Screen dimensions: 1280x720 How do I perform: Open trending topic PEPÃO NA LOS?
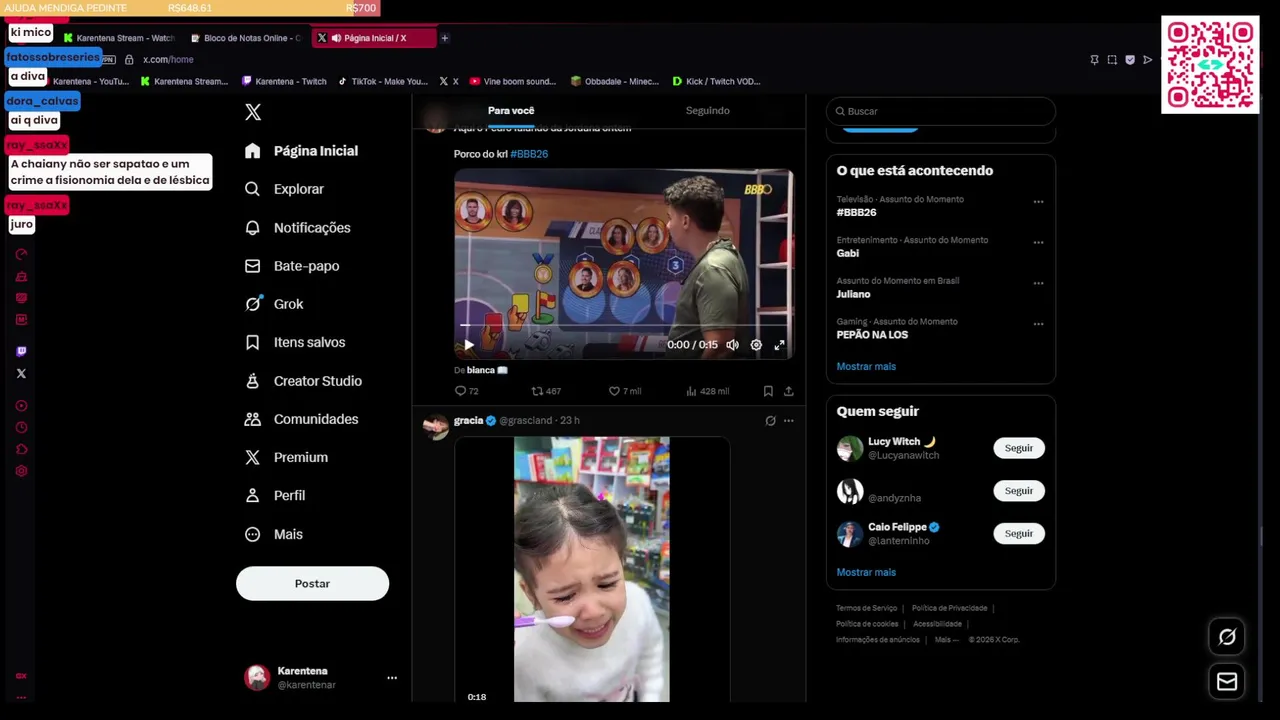pyautogui.click(x=872, y=335)
